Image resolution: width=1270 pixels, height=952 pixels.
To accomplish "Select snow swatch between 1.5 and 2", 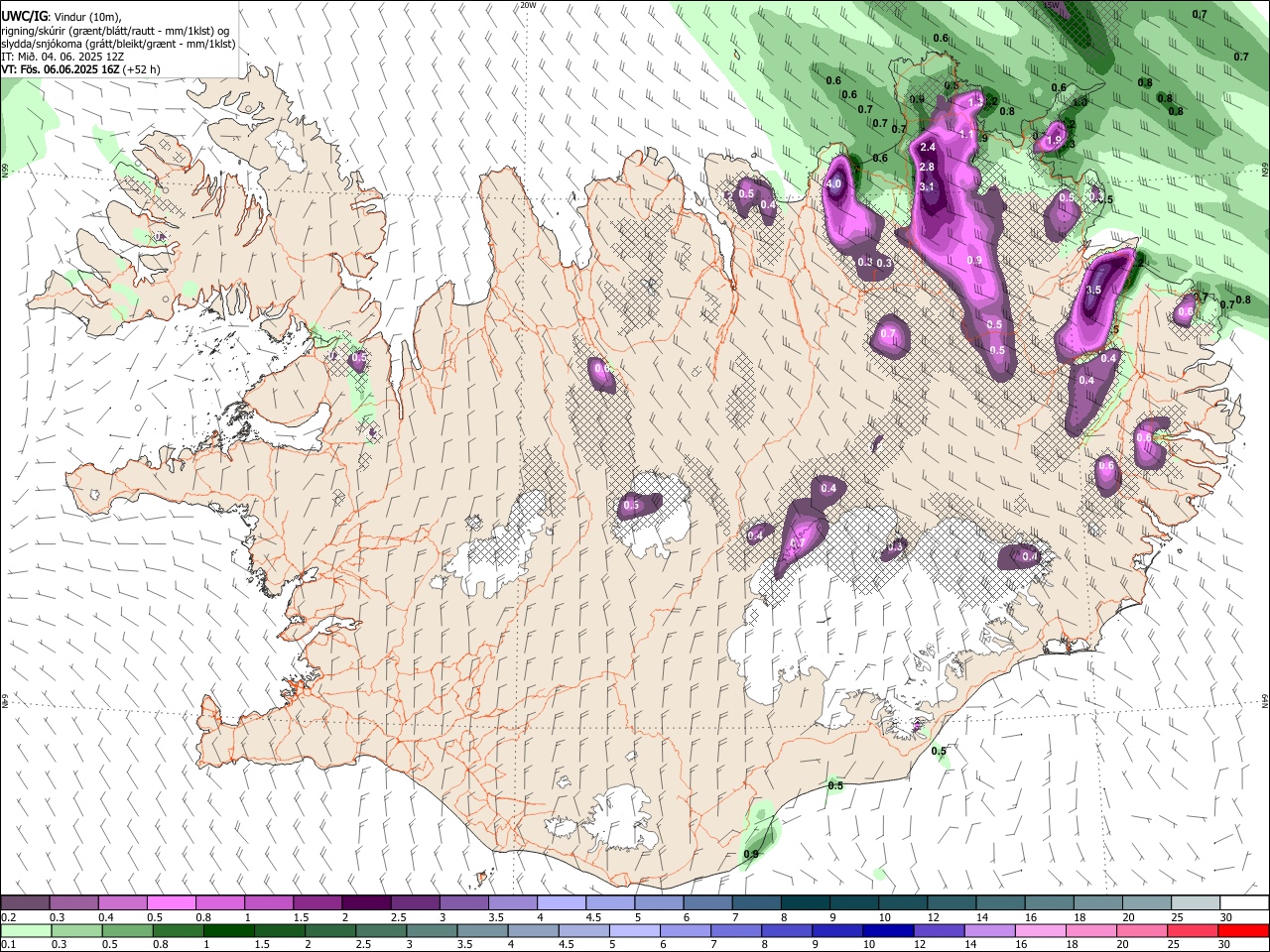I will coord(317,903).
